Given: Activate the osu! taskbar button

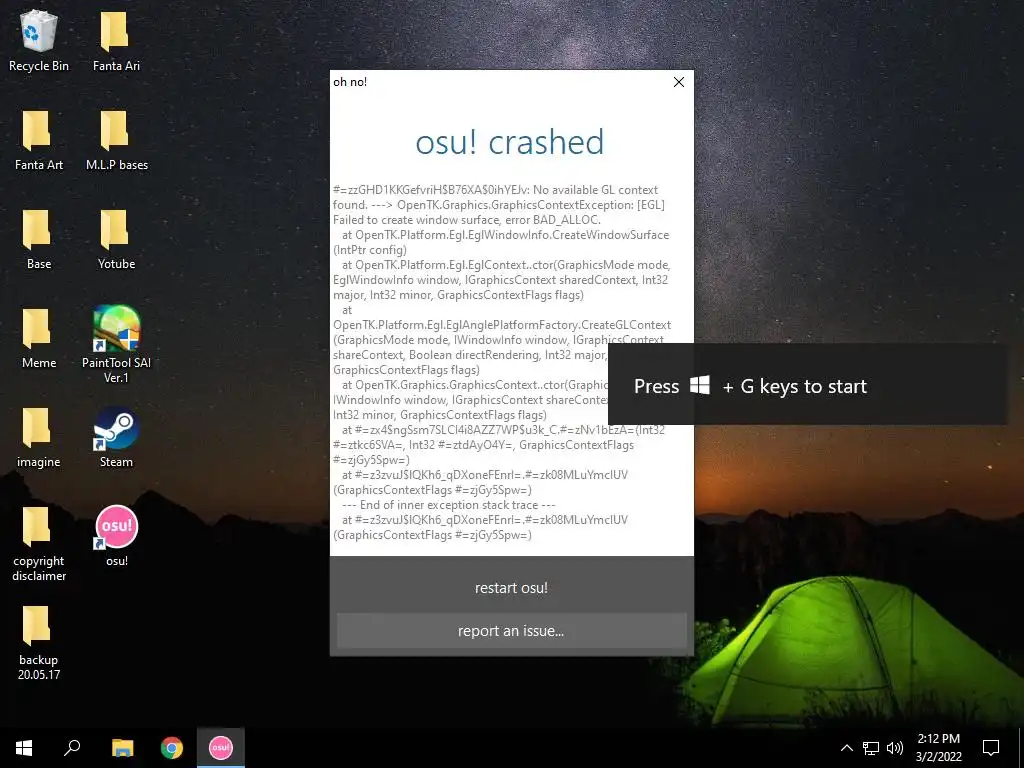Looking at the screenshot, I should click(x=221, y=748).
